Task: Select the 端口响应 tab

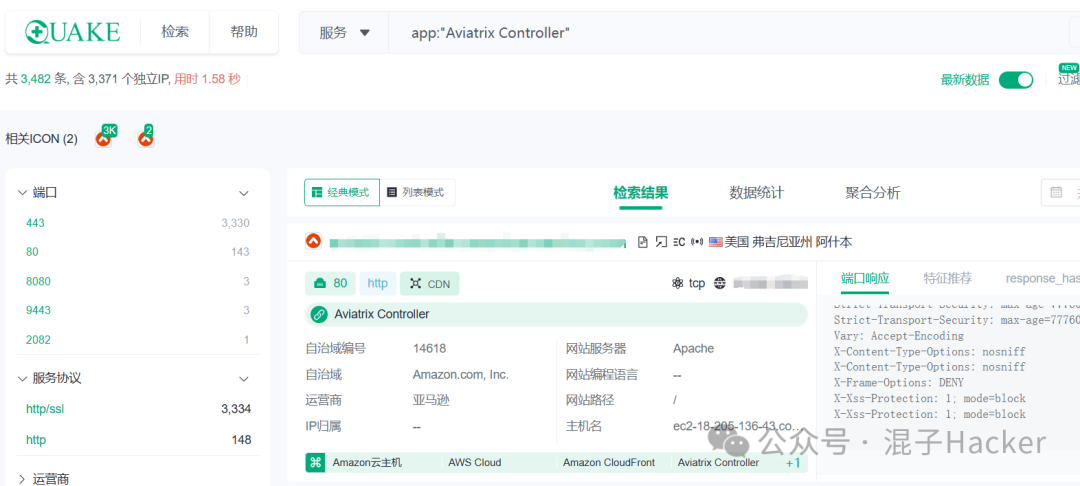Action: pyautogui.click(x=865, y=278)
